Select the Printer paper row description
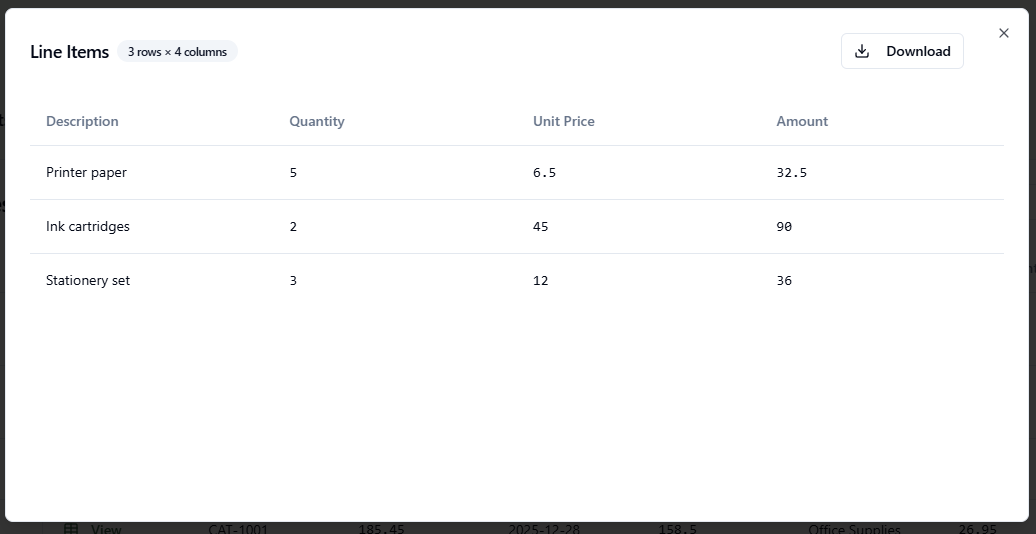This screenshot has height=534, width=1036. (86, 172)
